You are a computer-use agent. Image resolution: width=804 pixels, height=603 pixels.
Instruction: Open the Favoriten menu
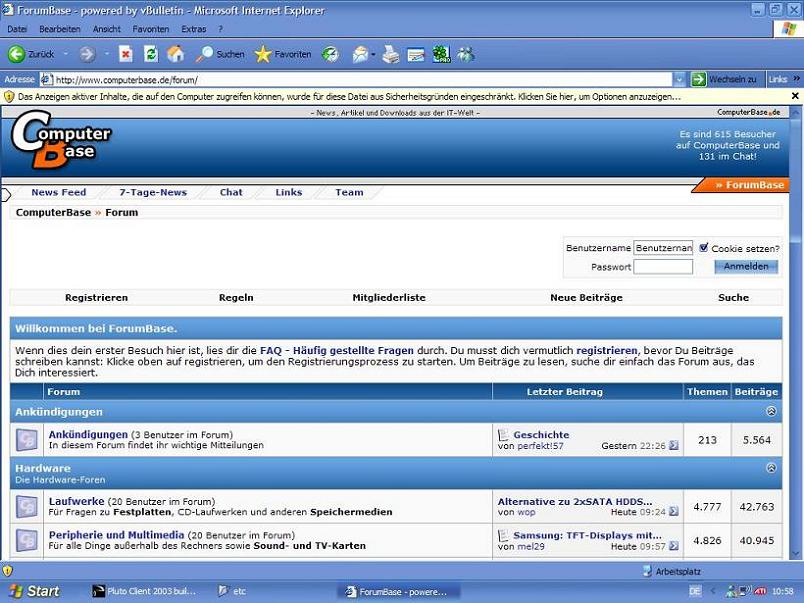pos(151,29)
